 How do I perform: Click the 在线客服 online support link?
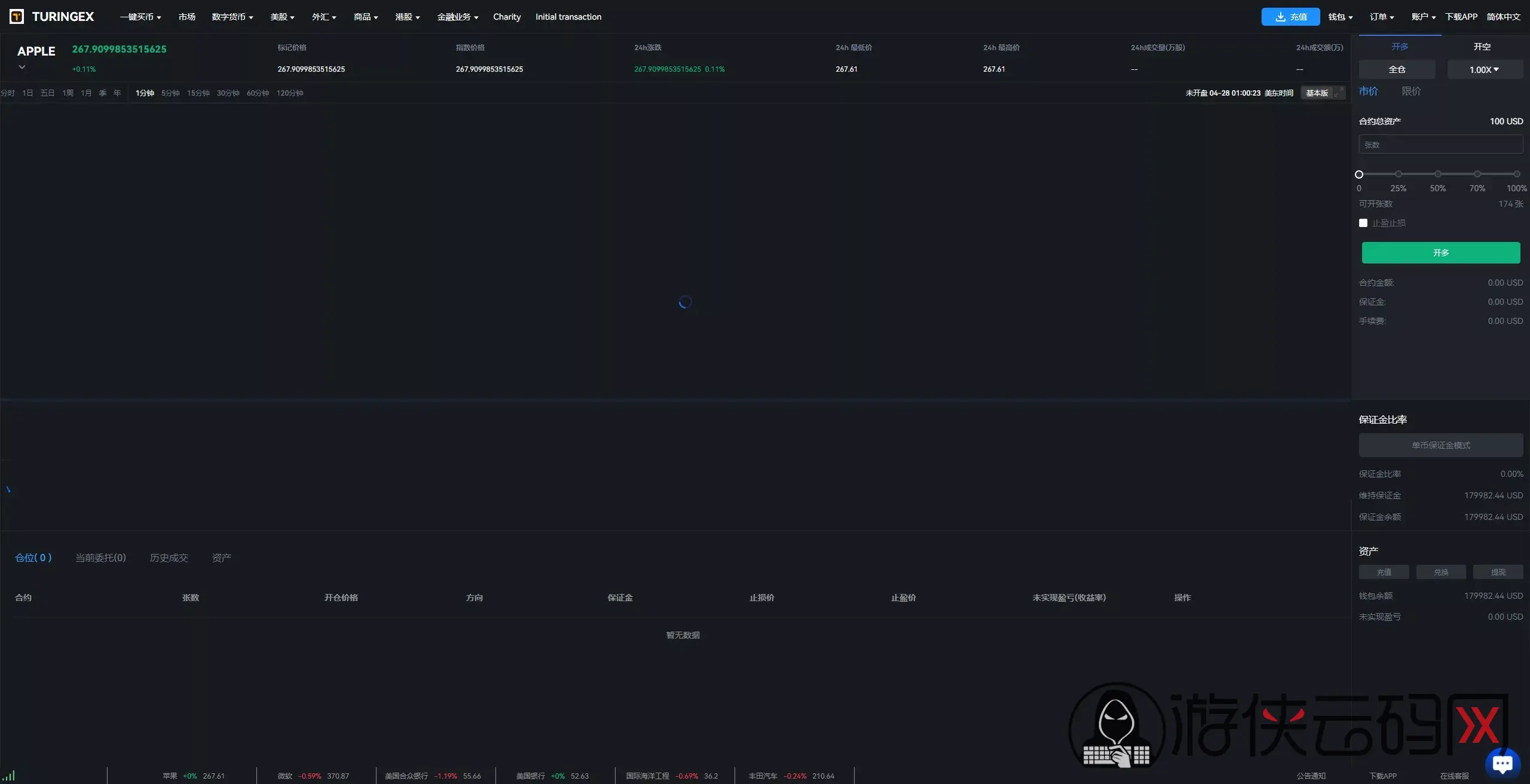click(x=1454, y=776)
